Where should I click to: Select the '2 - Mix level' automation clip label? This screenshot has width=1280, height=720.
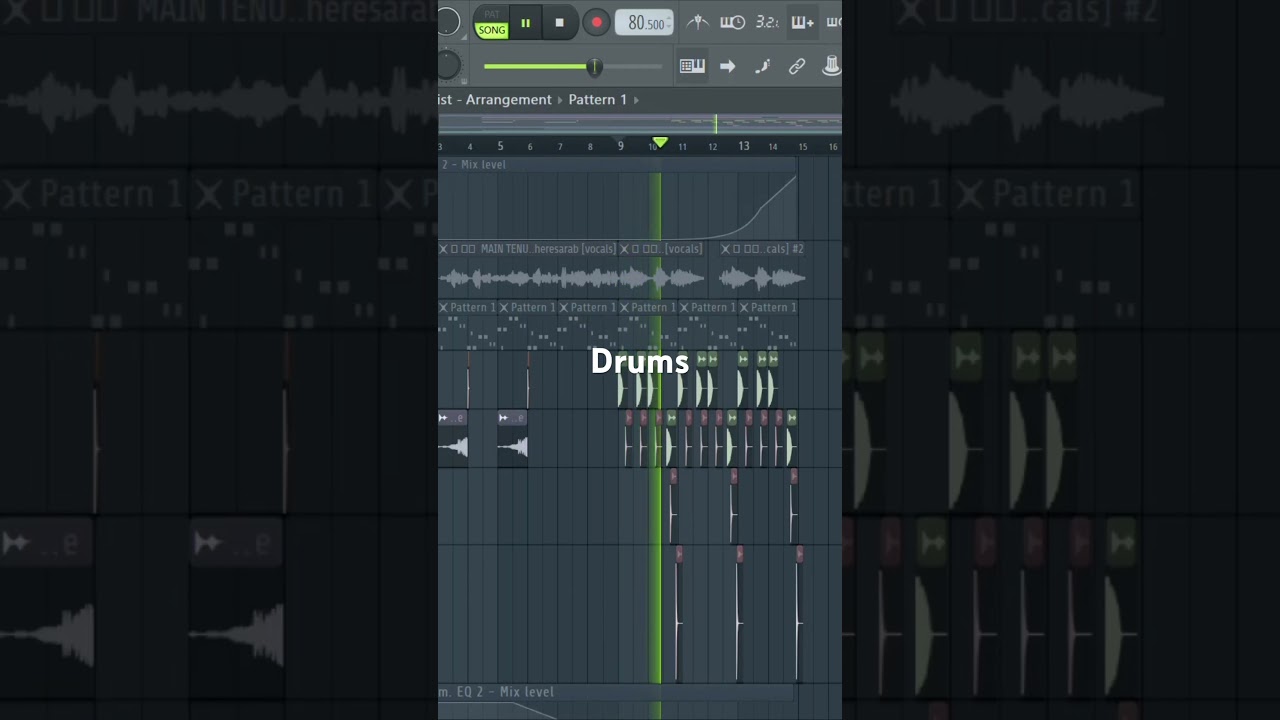tap(474, 165)
